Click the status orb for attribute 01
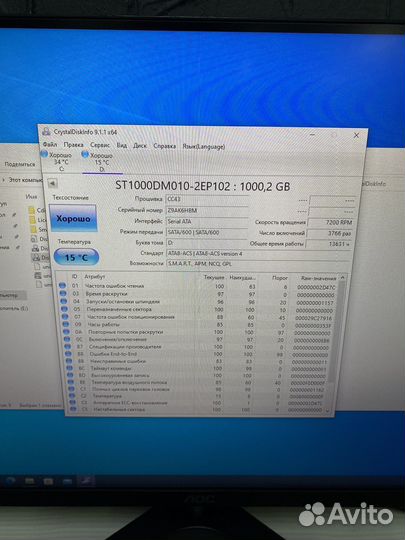 (62, 285)
